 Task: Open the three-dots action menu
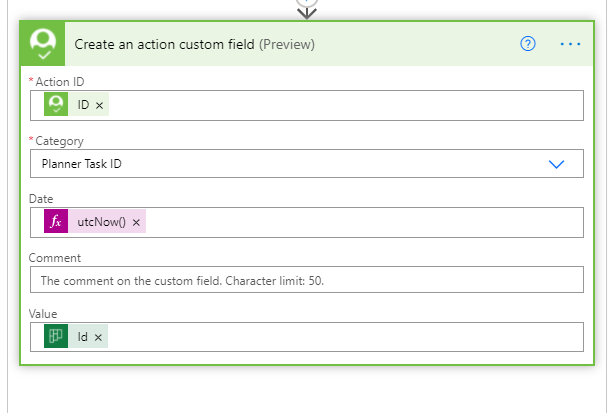[570, 44]
